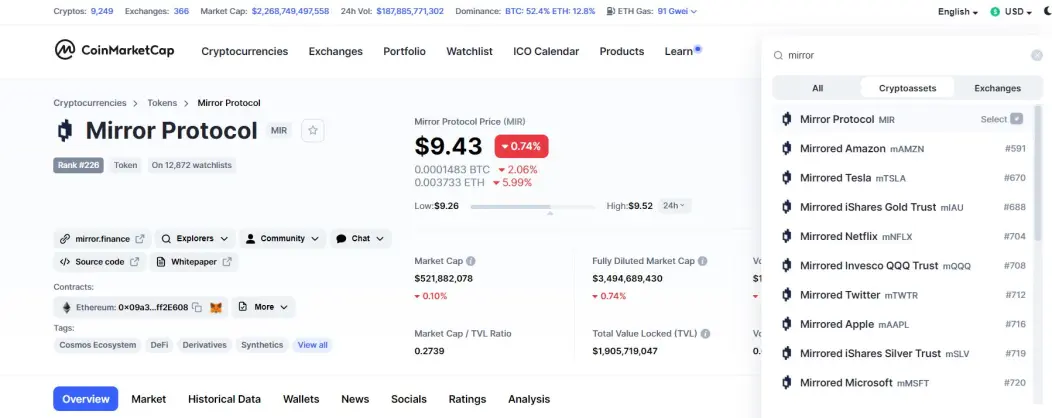This screenshot has height=418, width=1052.
Task: Click the Mirrored Microsoft token icon
Action: coord(786,382)
